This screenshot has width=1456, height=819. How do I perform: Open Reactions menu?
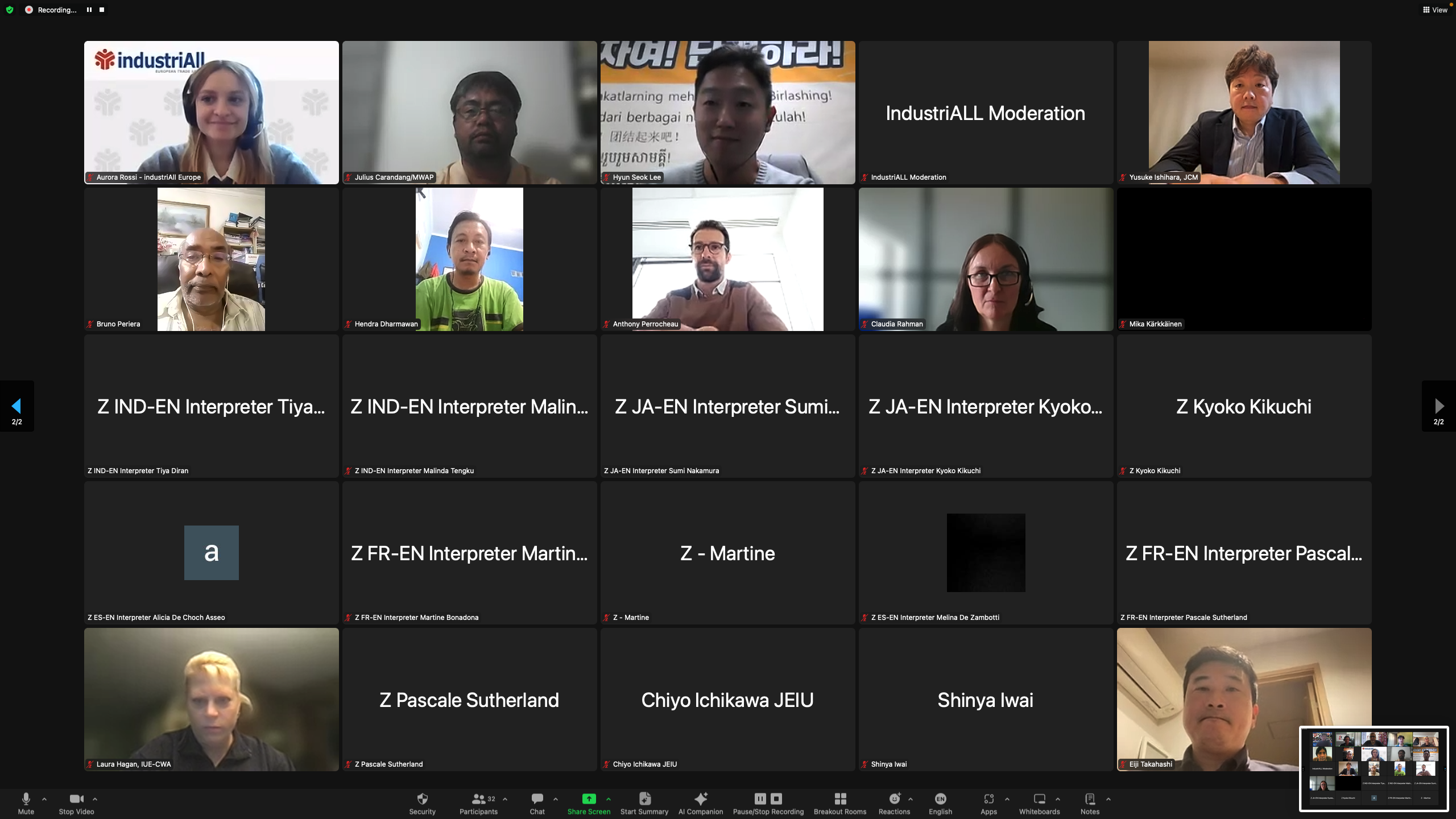pyautogui.click(x=894, y=803)
